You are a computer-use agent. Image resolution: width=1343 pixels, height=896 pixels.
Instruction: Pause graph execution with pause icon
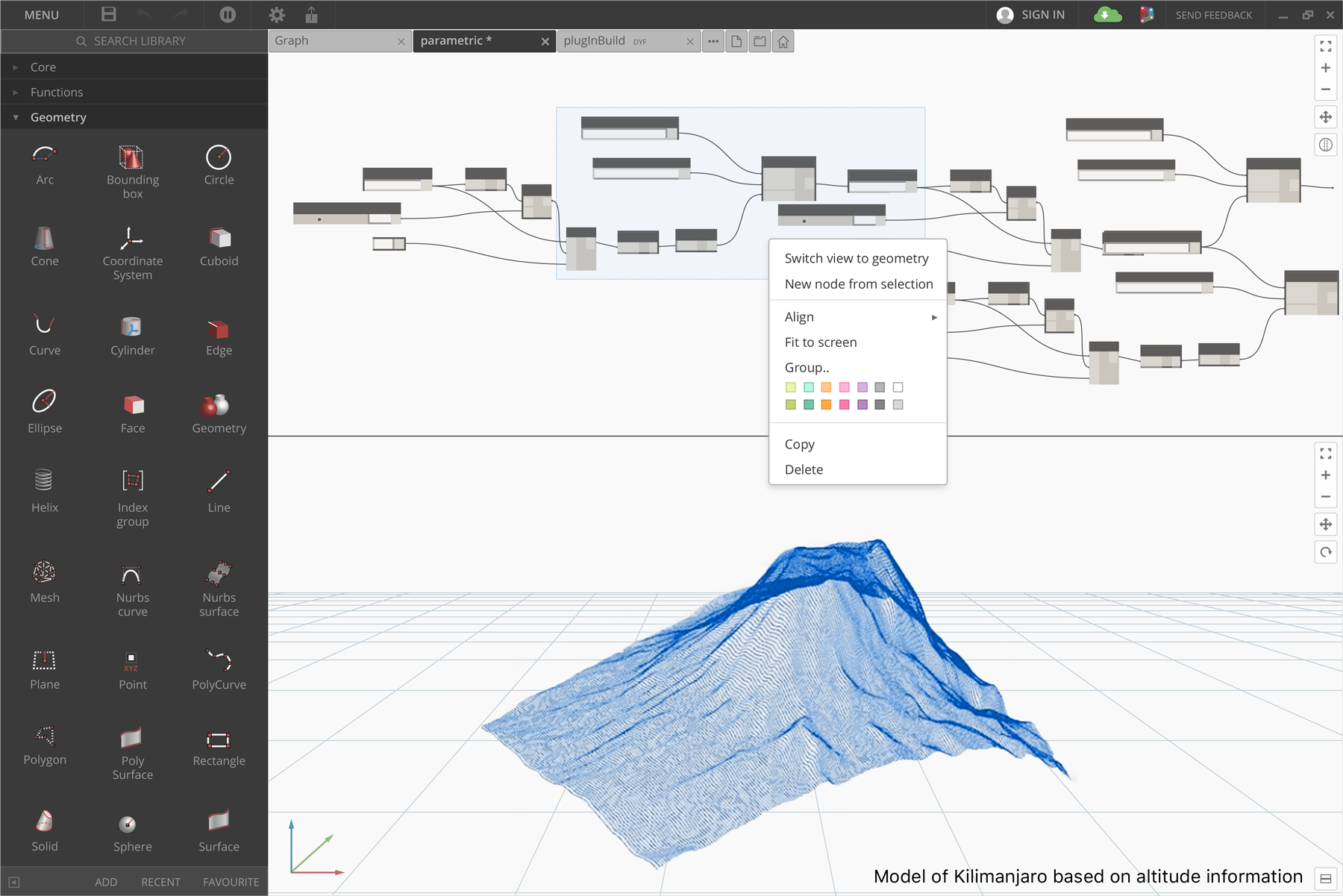click(228, 14)
